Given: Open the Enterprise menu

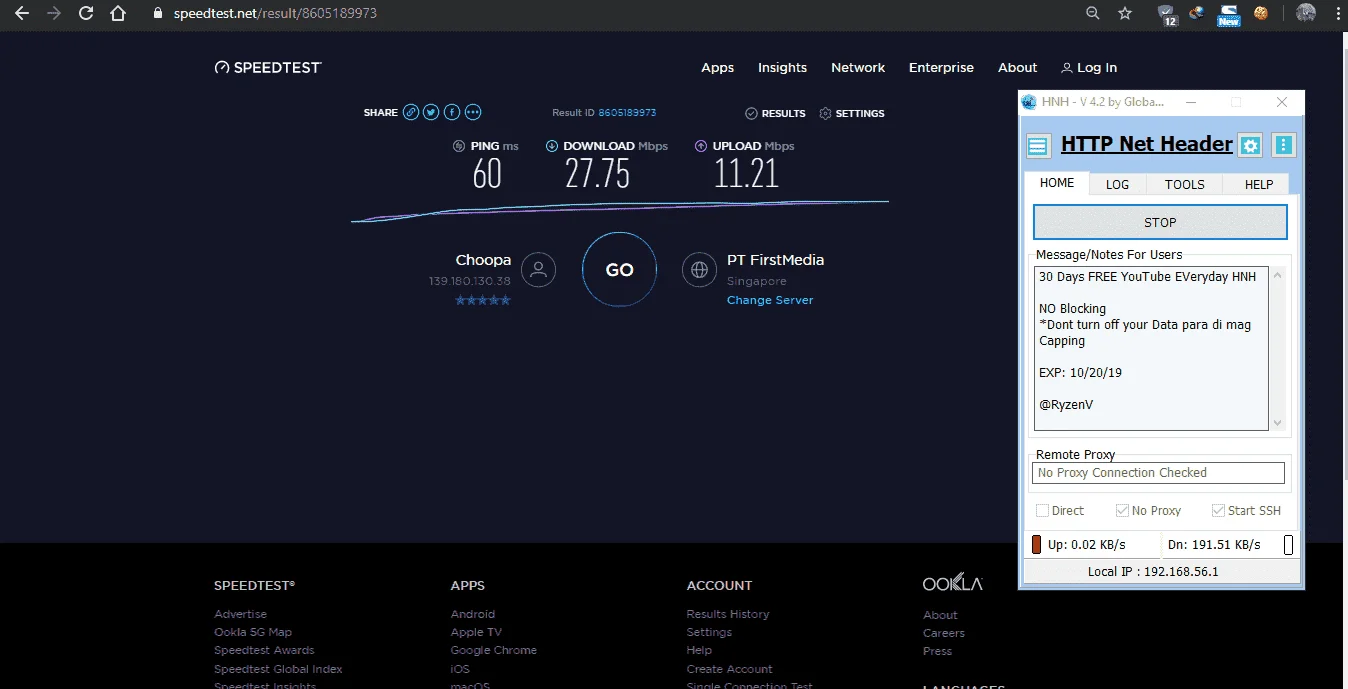Looking at the screenshot, I should click(x=941, y=68).
